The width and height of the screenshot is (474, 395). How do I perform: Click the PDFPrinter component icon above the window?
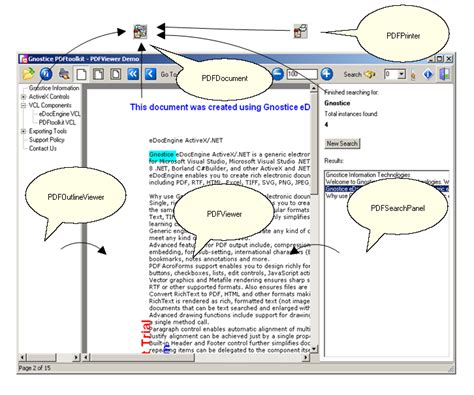coord(300,31)
